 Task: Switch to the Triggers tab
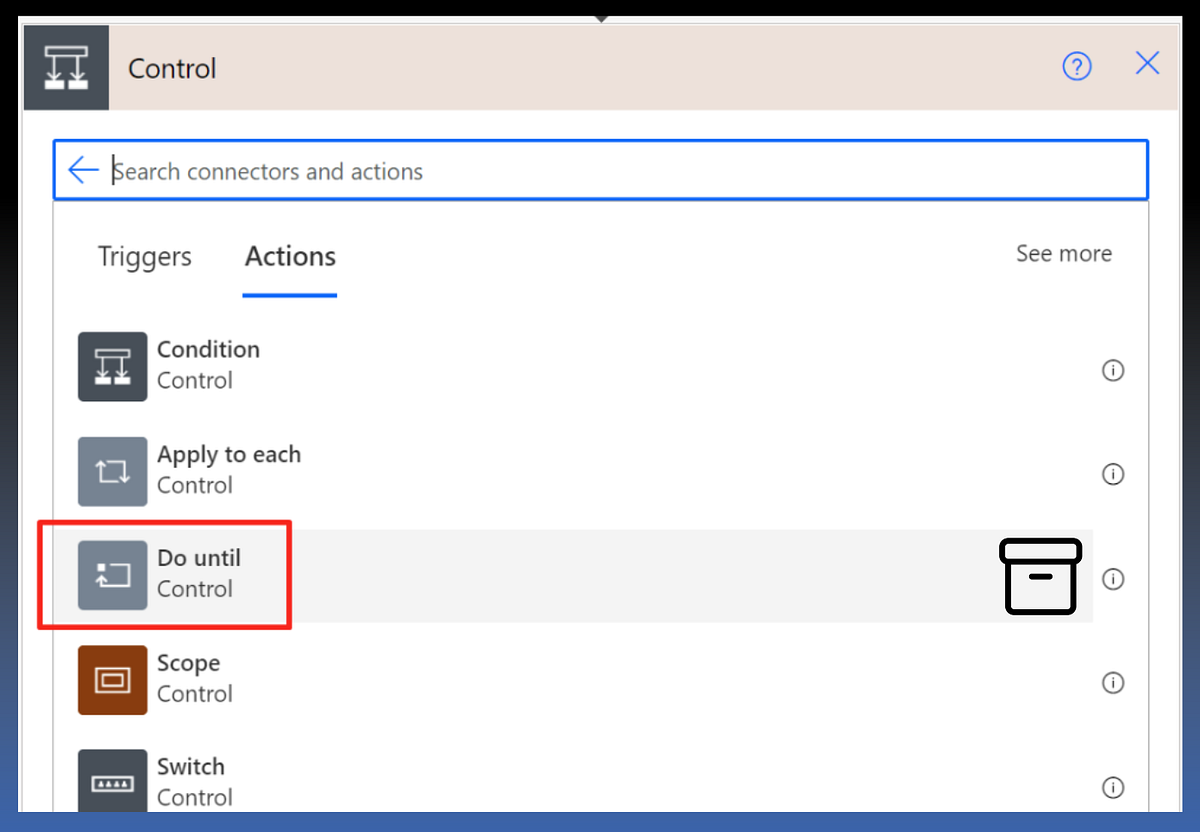[144, 257]
